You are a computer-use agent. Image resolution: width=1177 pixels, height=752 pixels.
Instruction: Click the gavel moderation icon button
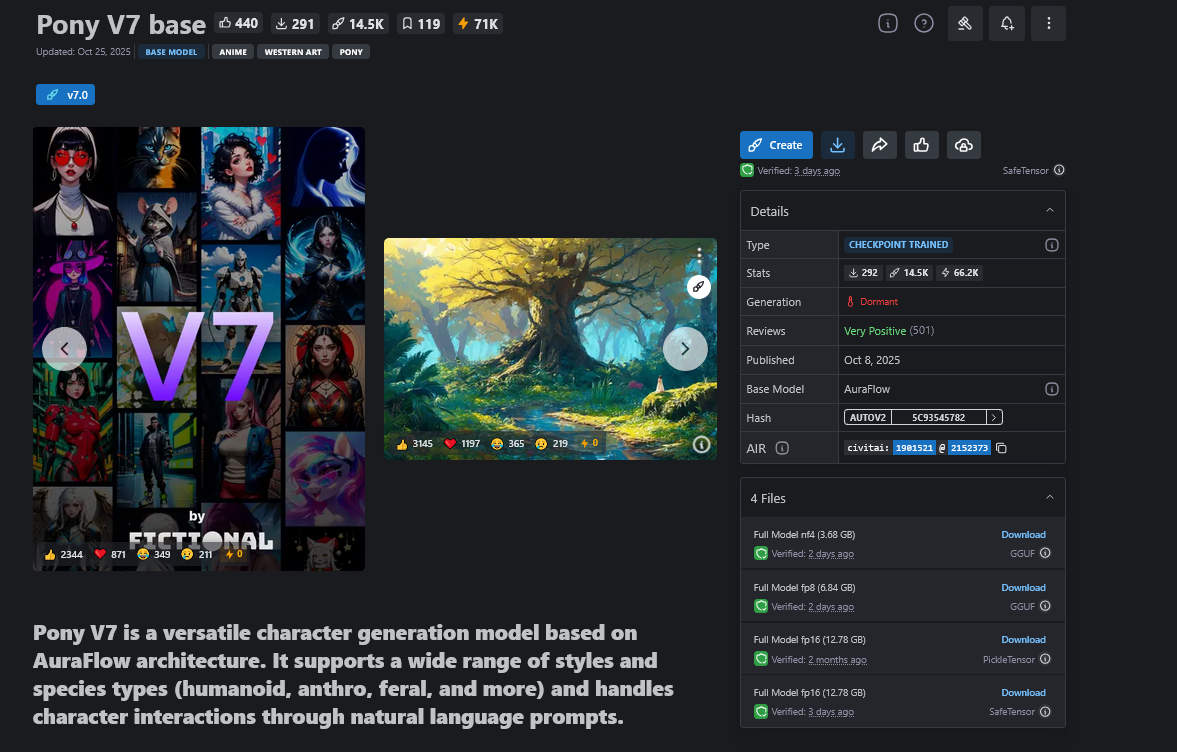965,23
